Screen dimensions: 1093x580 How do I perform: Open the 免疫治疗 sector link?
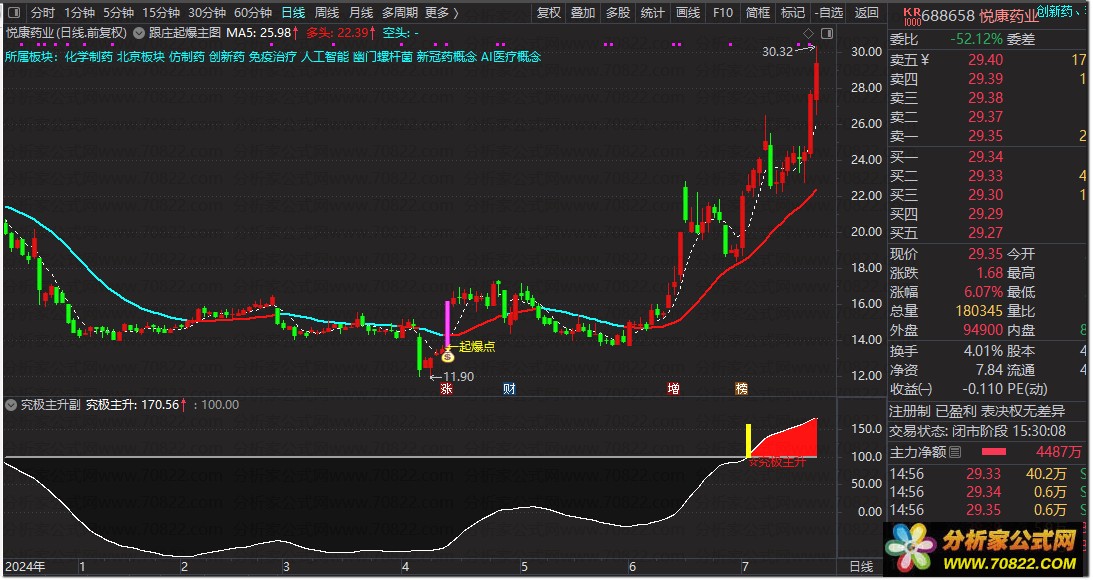[x=273, y=56]
